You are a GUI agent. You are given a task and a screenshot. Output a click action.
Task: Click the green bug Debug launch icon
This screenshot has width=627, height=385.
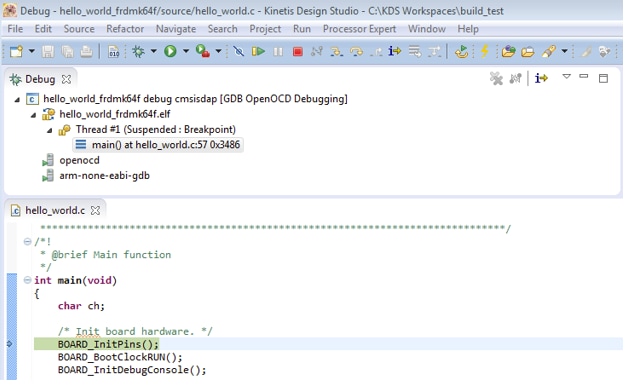(x=138, y=51)
